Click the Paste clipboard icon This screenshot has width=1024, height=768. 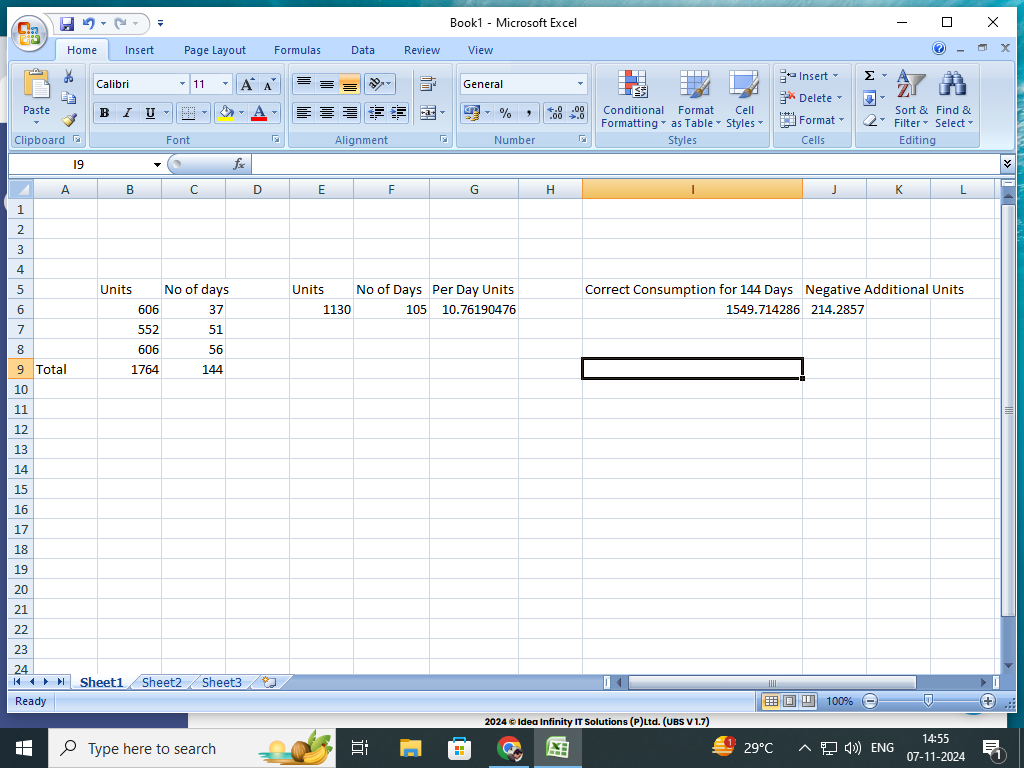click(37, 85)
